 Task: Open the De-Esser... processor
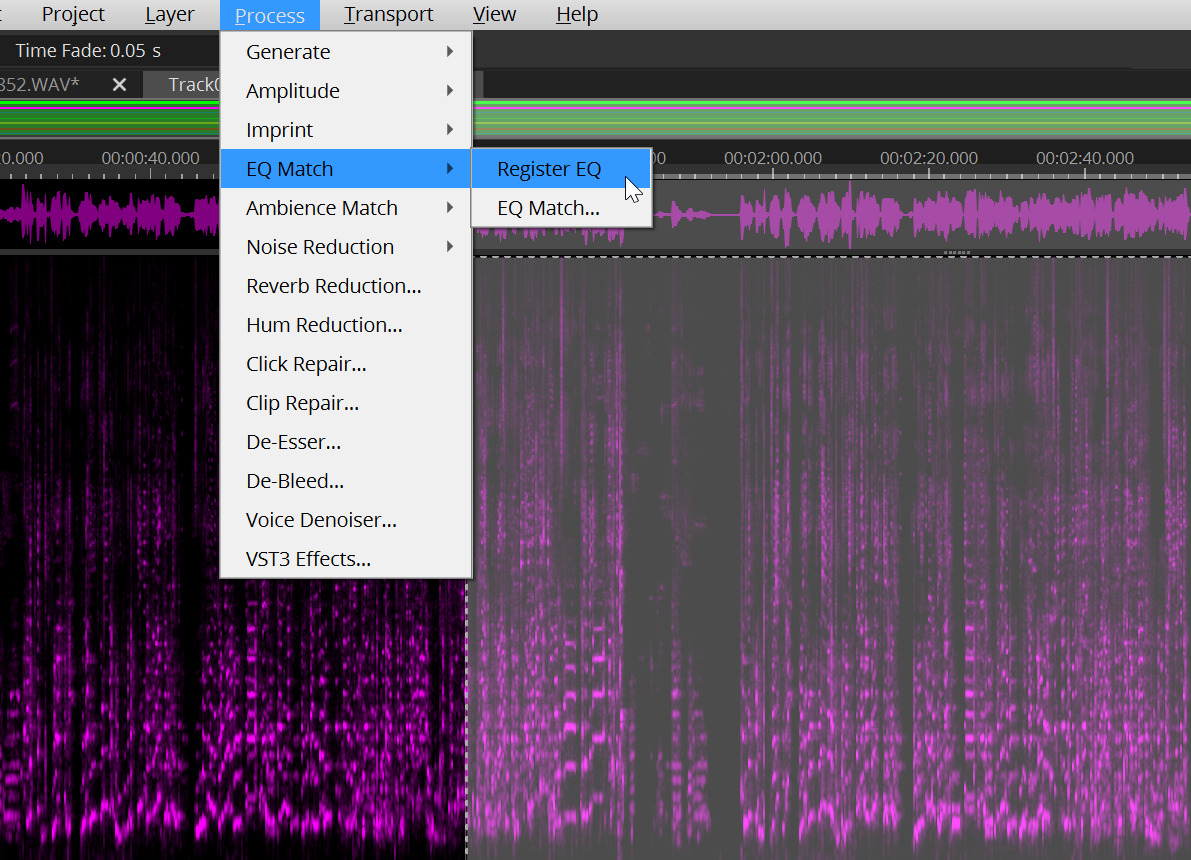[293, 442]
